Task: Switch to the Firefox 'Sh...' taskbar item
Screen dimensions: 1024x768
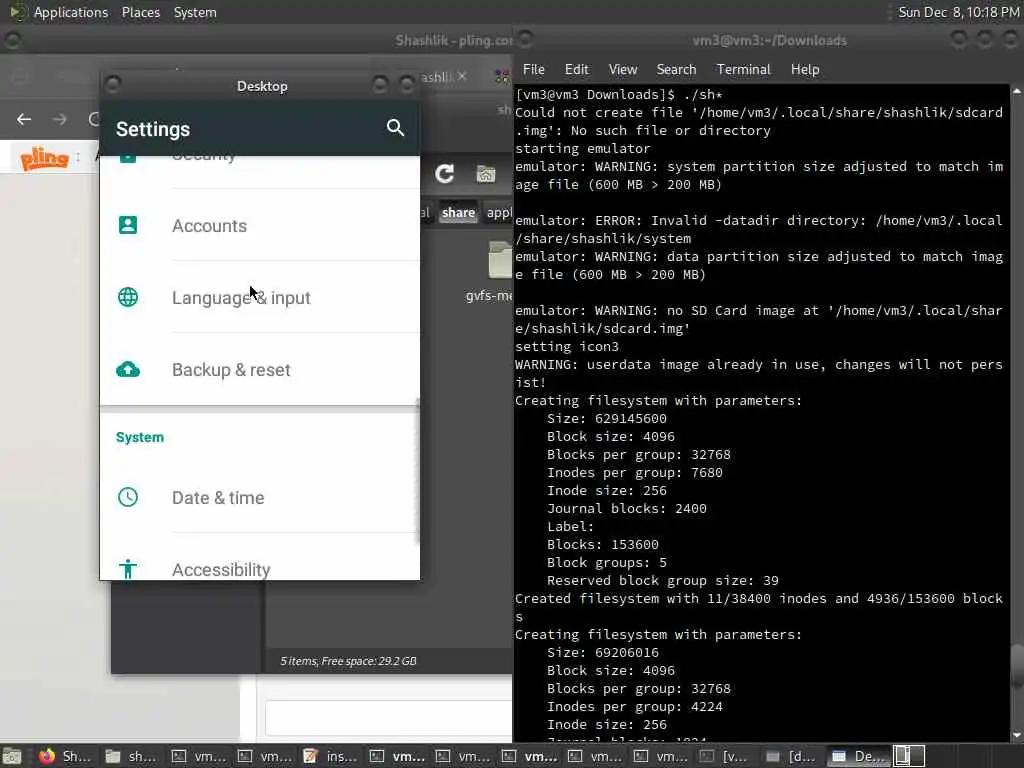Action: point(64,756)
